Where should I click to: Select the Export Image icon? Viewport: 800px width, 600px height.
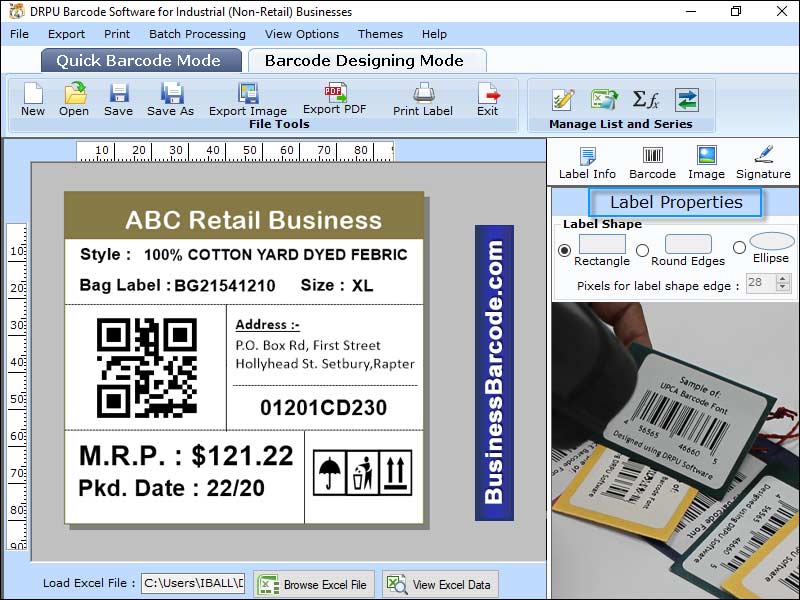246,102
